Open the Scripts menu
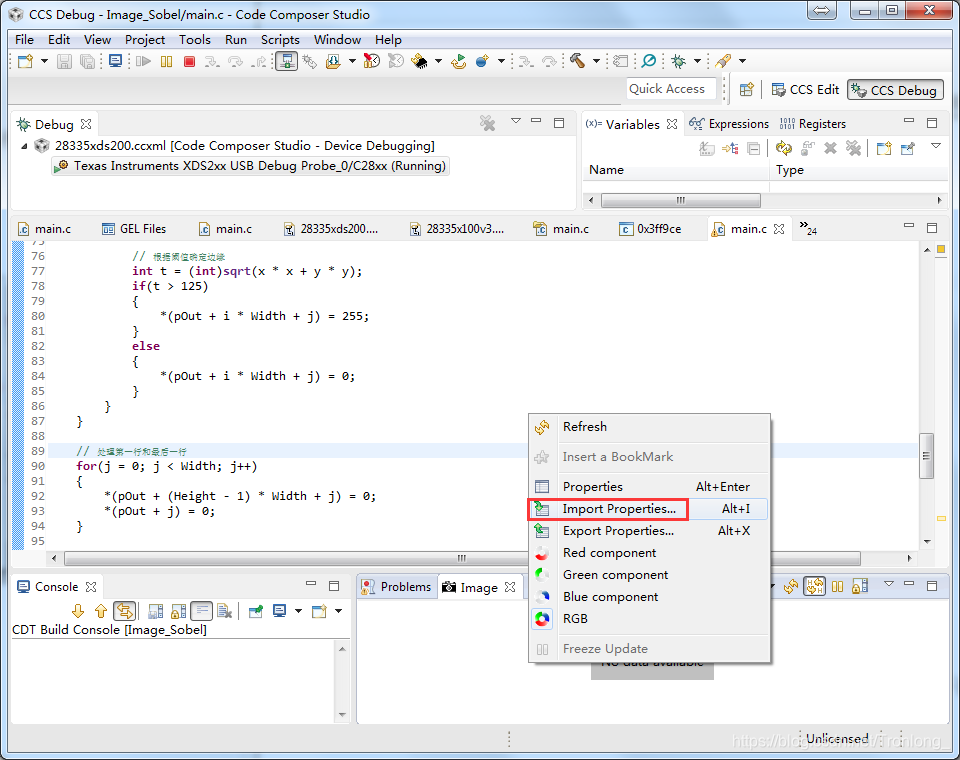The image size is (960, 760). click(280, 40)
